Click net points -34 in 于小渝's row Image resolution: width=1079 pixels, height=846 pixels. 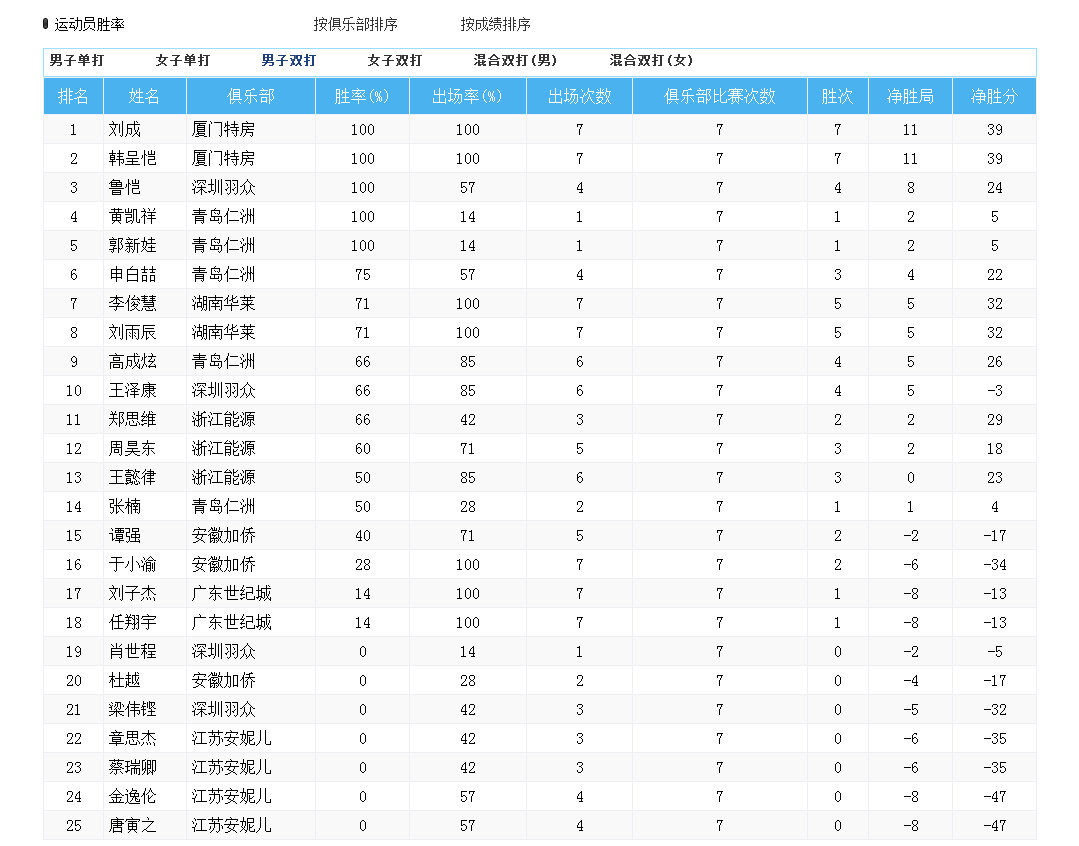[994, 565]
